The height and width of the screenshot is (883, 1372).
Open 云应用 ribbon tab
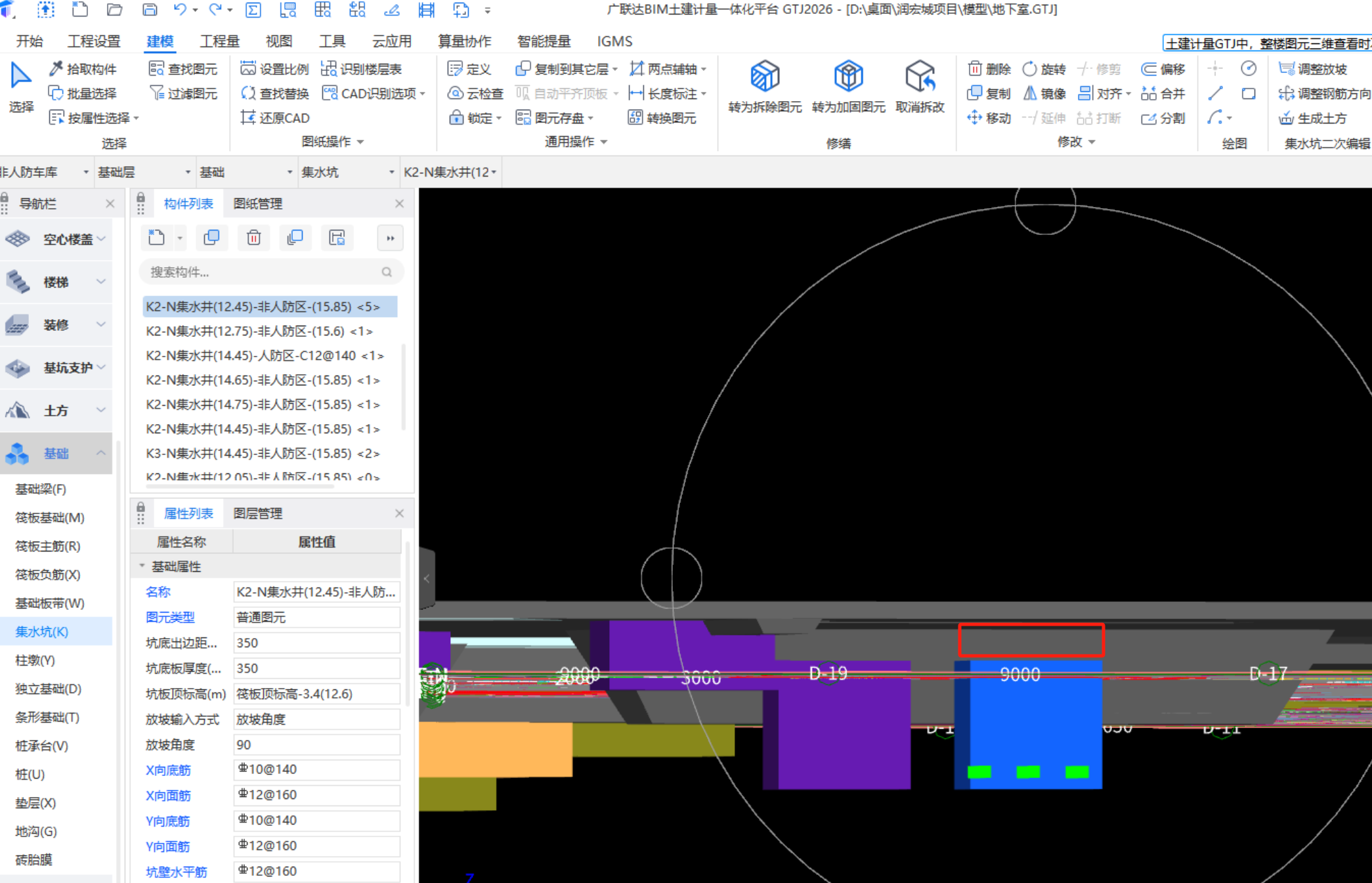point(392,41)
